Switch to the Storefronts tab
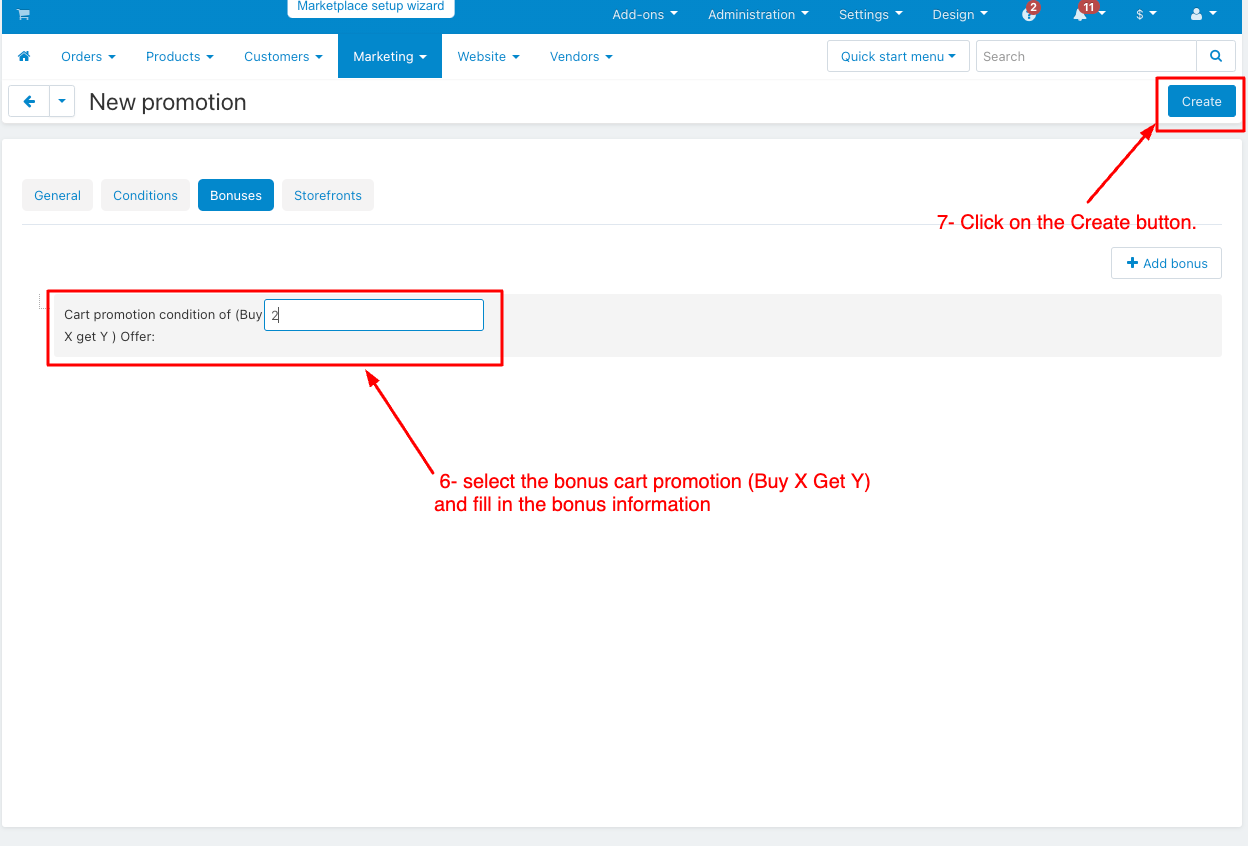The image size is (1248, 846). coord(327,196)
